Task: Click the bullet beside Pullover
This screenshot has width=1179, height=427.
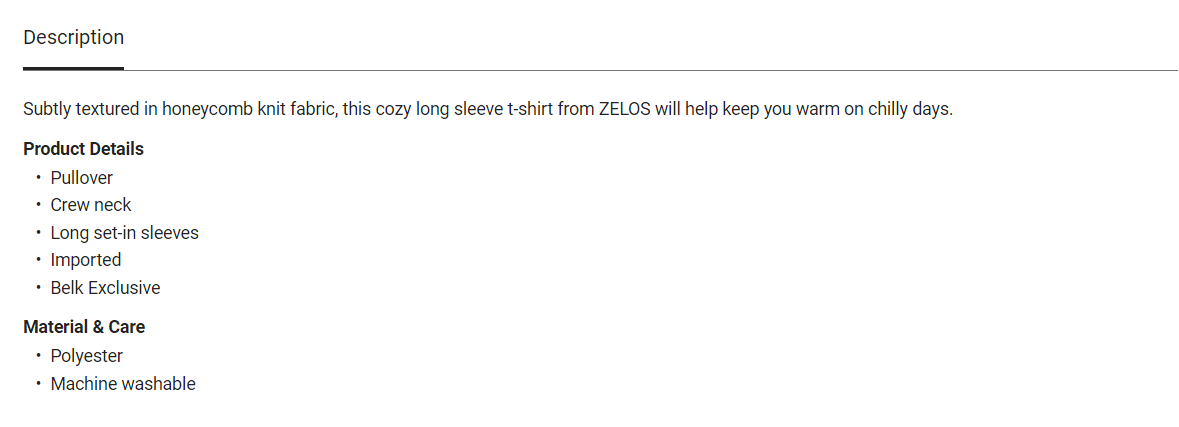Action: [39, 178]
